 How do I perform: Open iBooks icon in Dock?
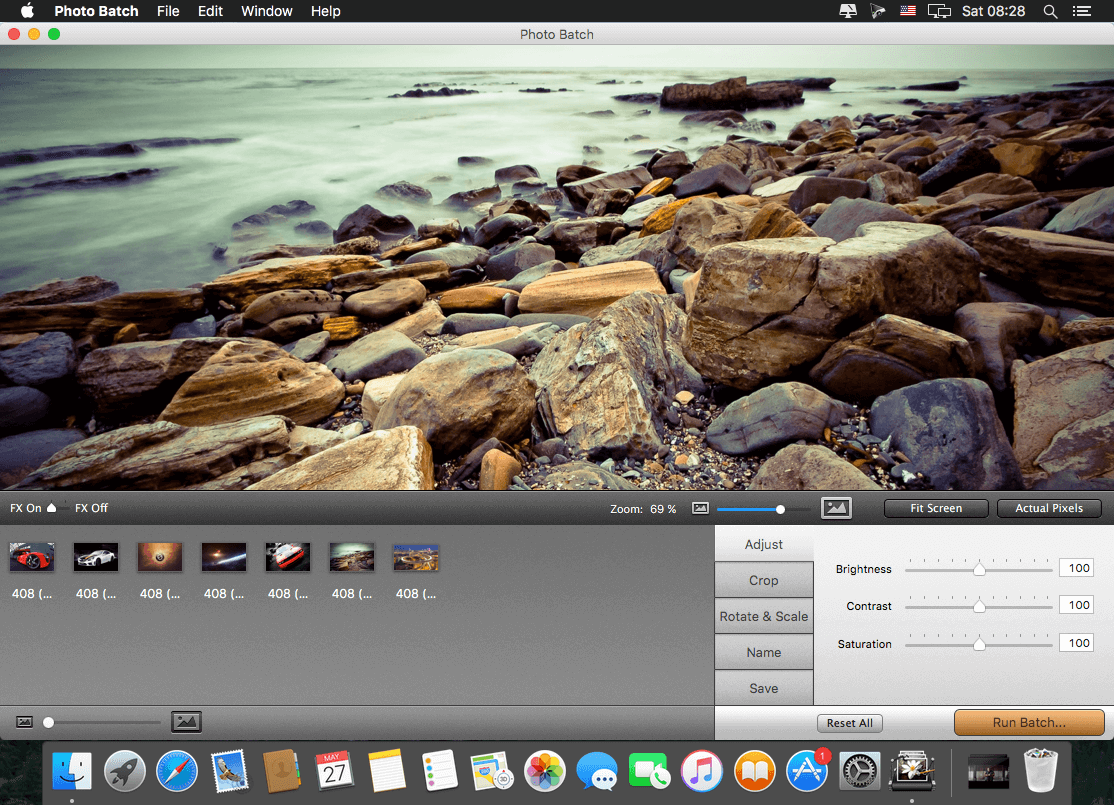point(755,771)
